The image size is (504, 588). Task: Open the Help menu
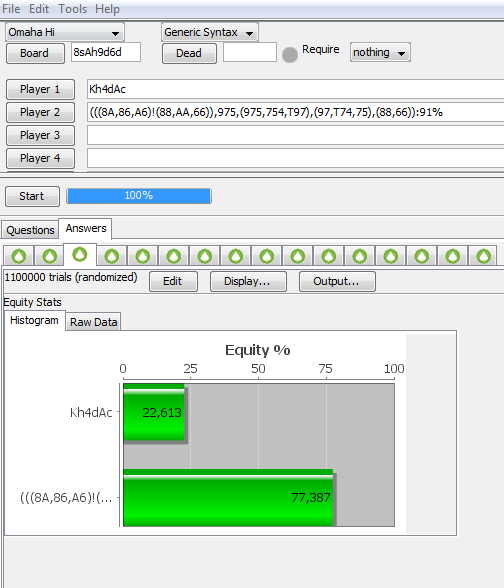pyautogui.click(x=107, y=9)
